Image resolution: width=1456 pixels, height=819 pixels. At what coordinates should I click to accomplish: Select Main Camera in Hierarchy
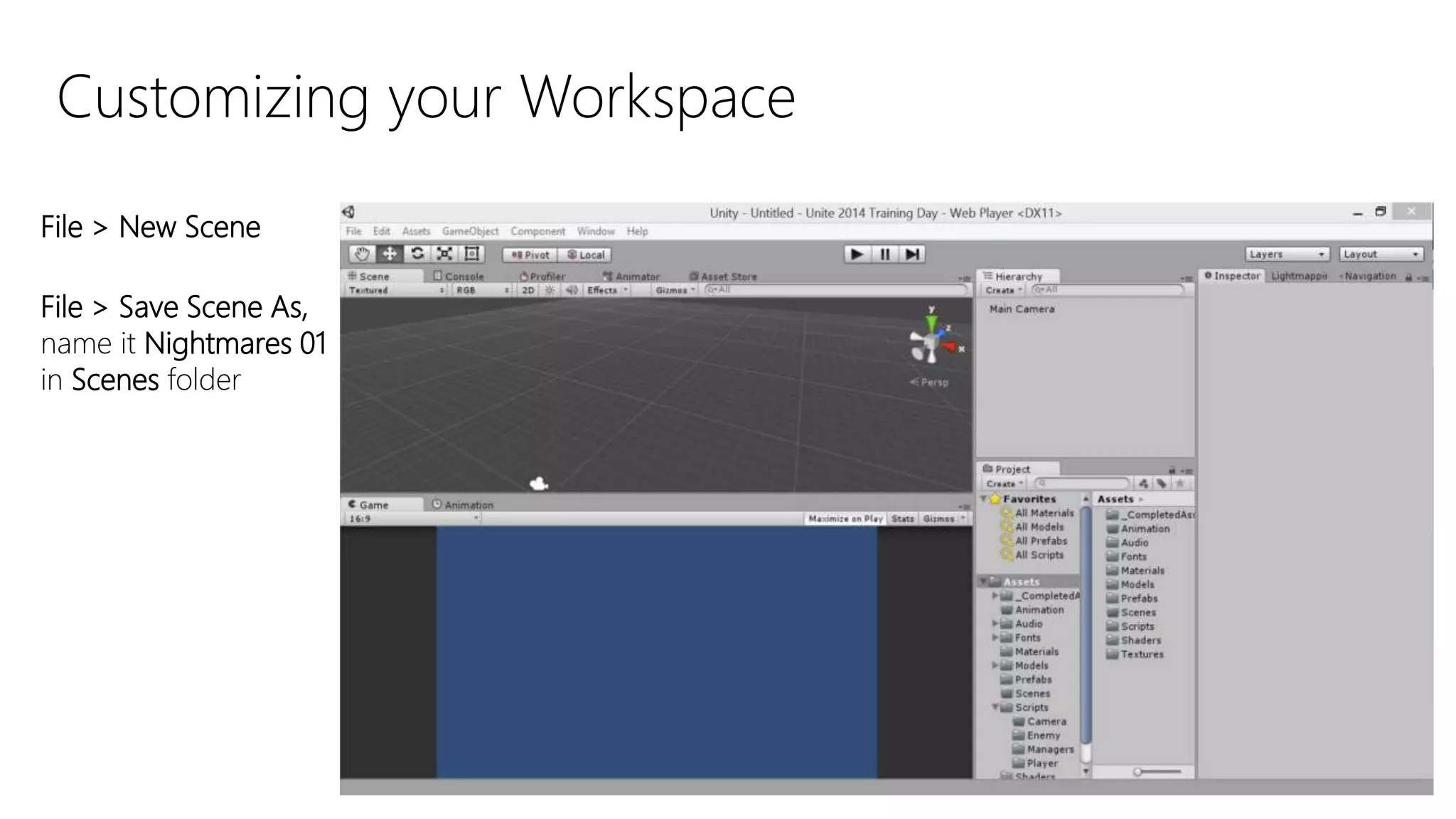[1022, 309]
